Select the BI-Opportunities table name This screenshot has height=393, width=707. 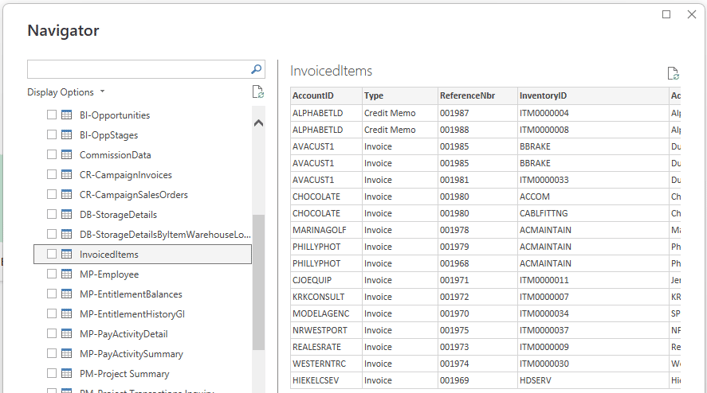click(115, 115)
